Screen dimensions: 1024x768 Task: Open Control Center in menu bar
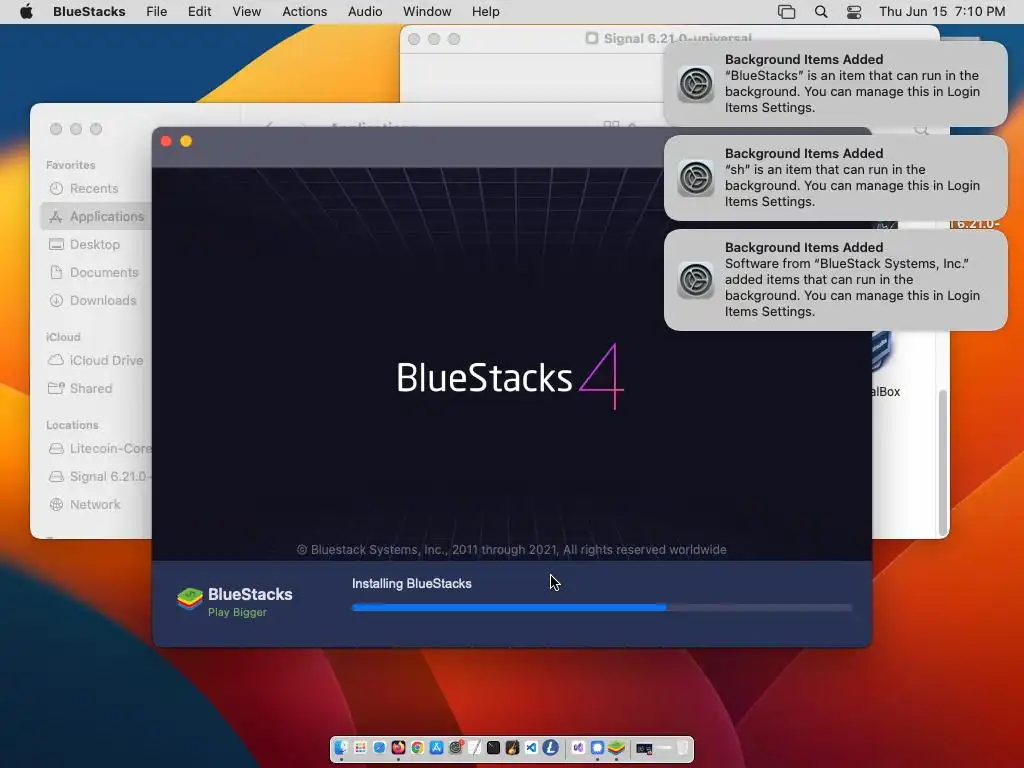854,12
